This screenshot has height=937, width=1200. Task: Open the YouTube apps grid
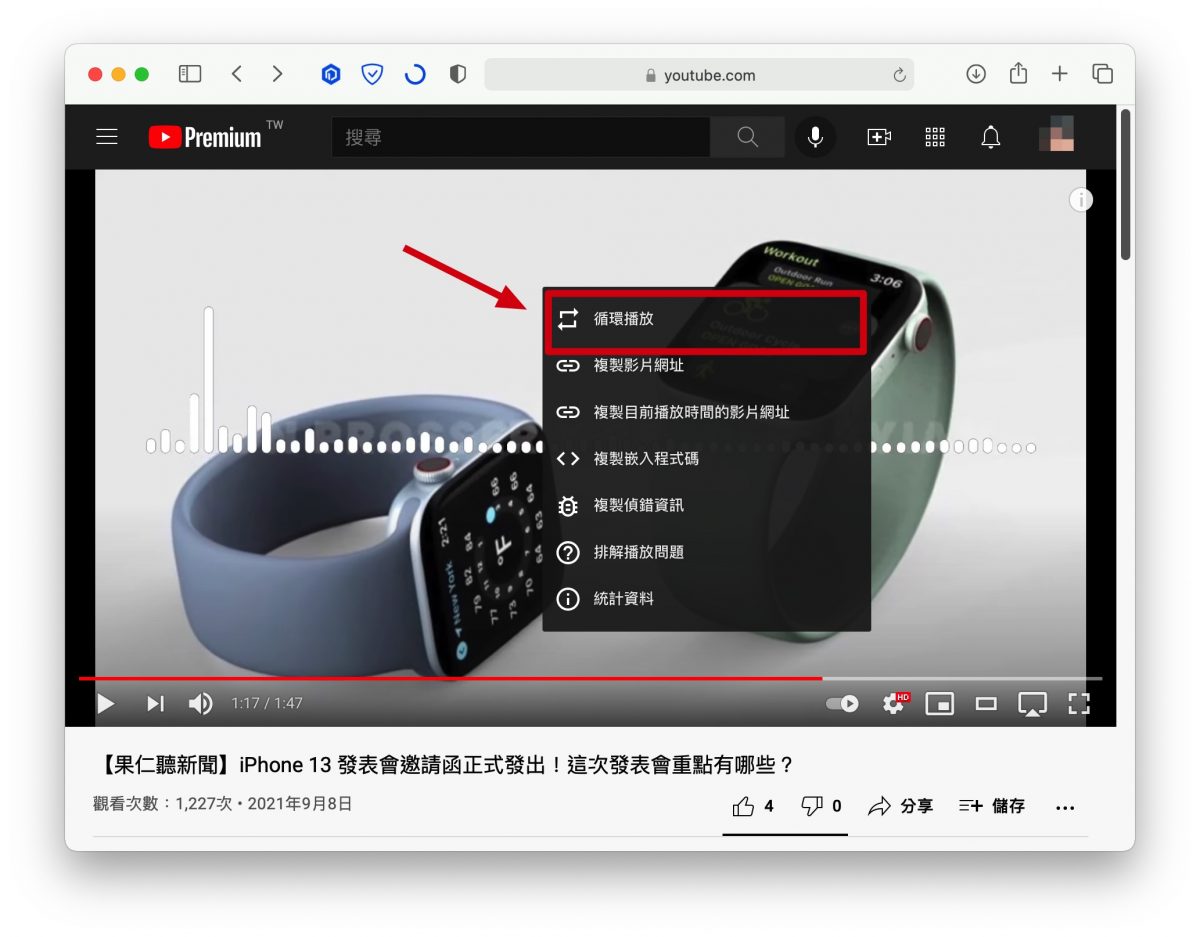pos(935,137)
